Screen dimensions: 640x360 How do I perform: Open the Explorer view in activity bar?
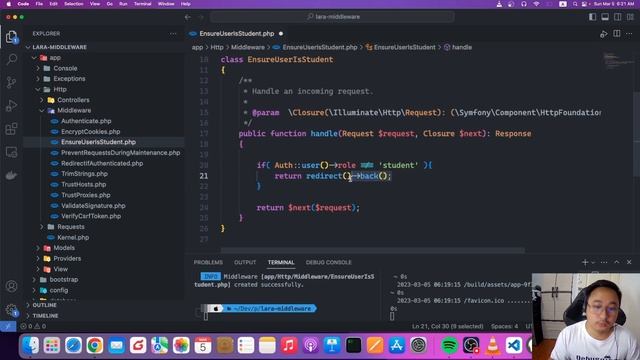pos(11,37)
